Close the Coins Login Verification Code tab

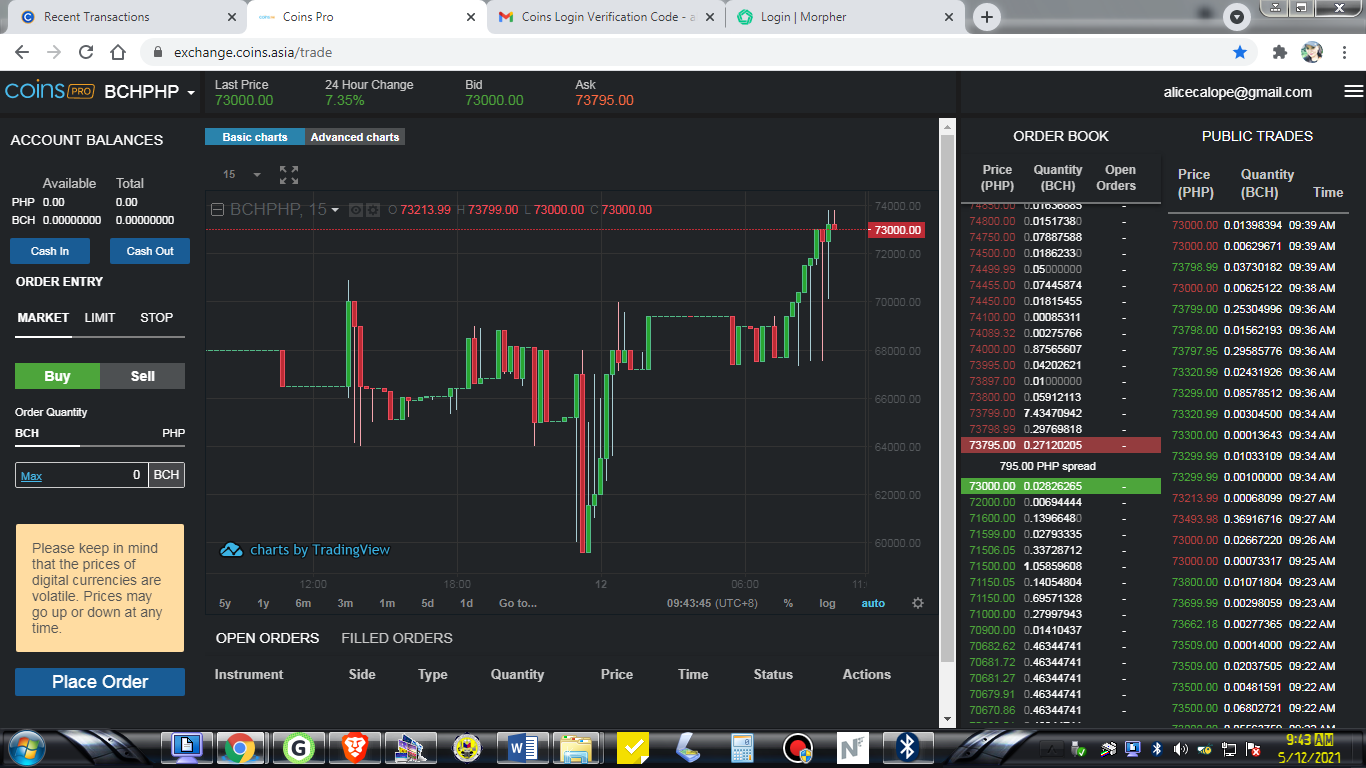[711, 17]
